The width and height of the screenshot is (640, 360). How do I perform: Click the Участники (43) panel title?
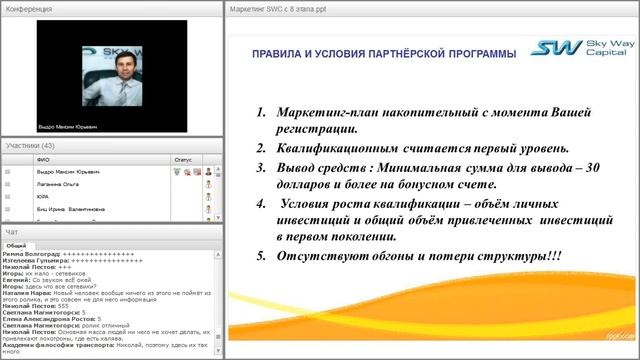(x=30, y=146)
